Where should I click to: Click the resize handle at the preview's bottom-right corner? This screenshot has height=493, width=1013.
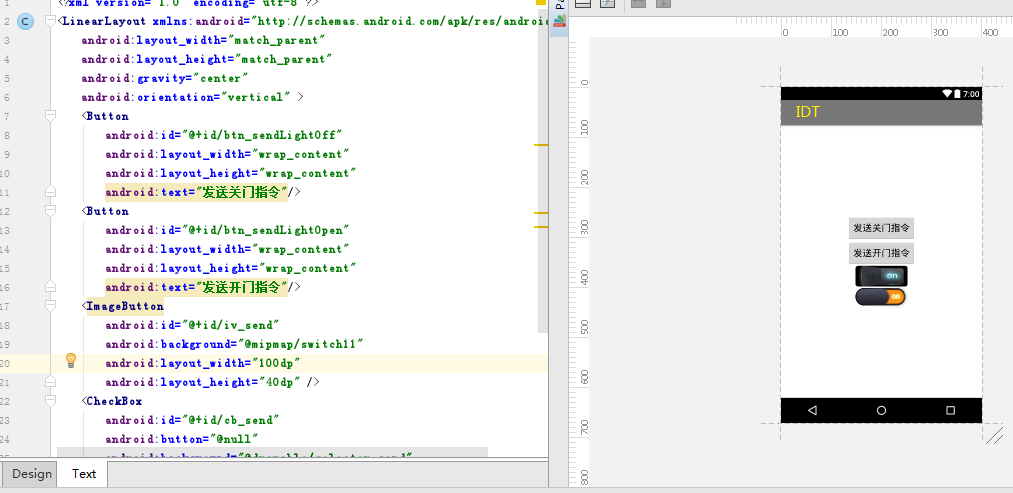point(994,434)
